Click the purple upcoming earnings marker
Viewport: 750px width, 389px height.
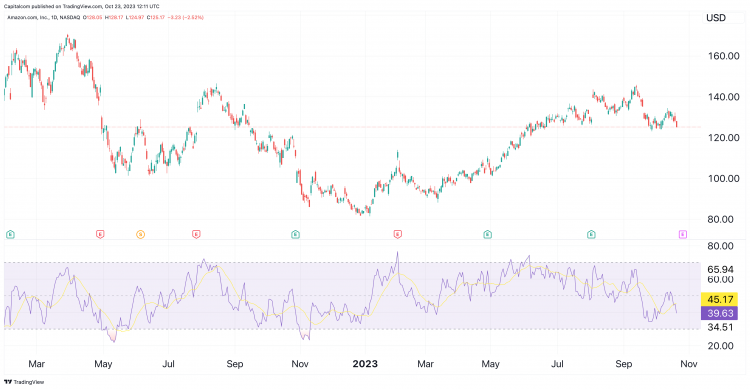683,234
